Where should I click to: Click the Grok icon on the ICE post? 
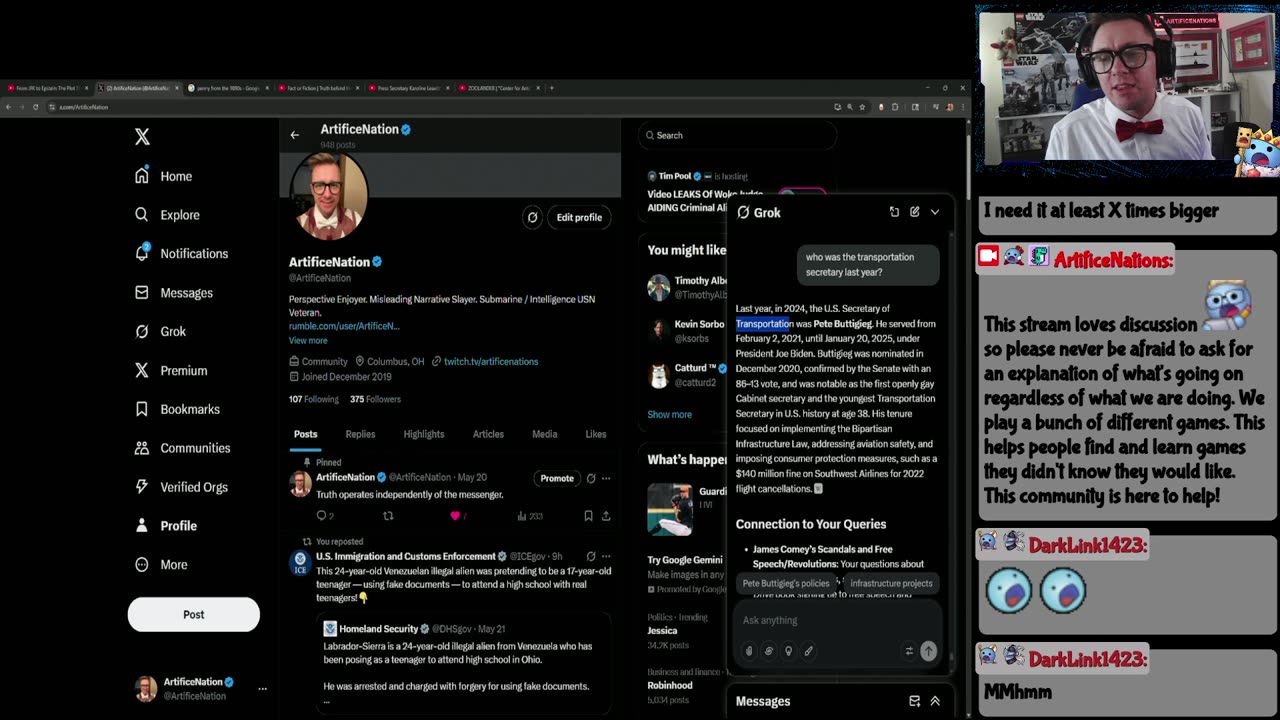[x=591, y=556]
